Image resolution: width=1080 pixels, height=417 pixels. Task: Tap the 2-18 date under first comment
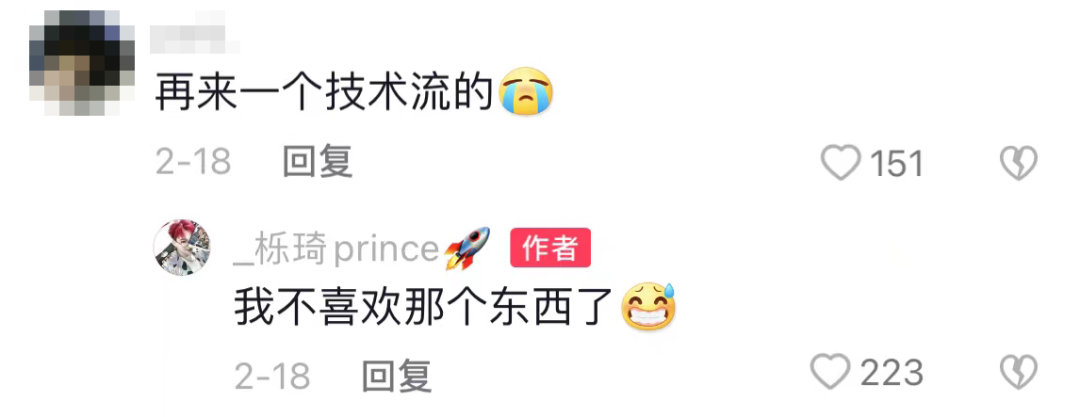pos(193,163)
